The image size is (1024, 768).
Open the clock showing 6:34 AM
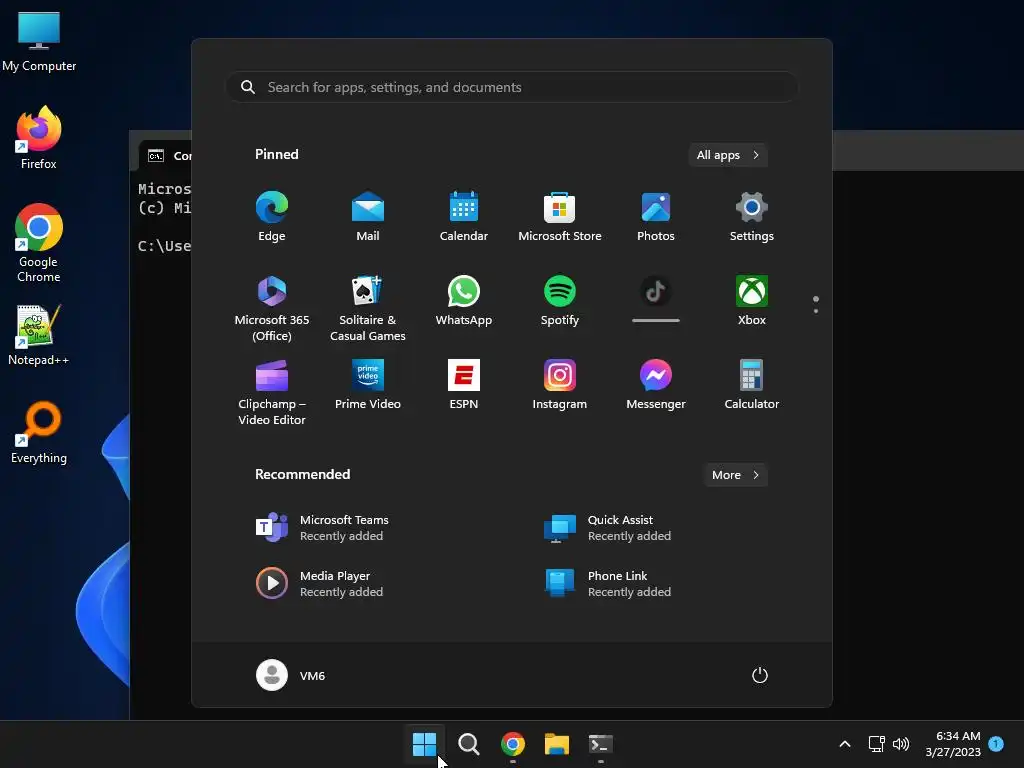[x=953, y=744]
